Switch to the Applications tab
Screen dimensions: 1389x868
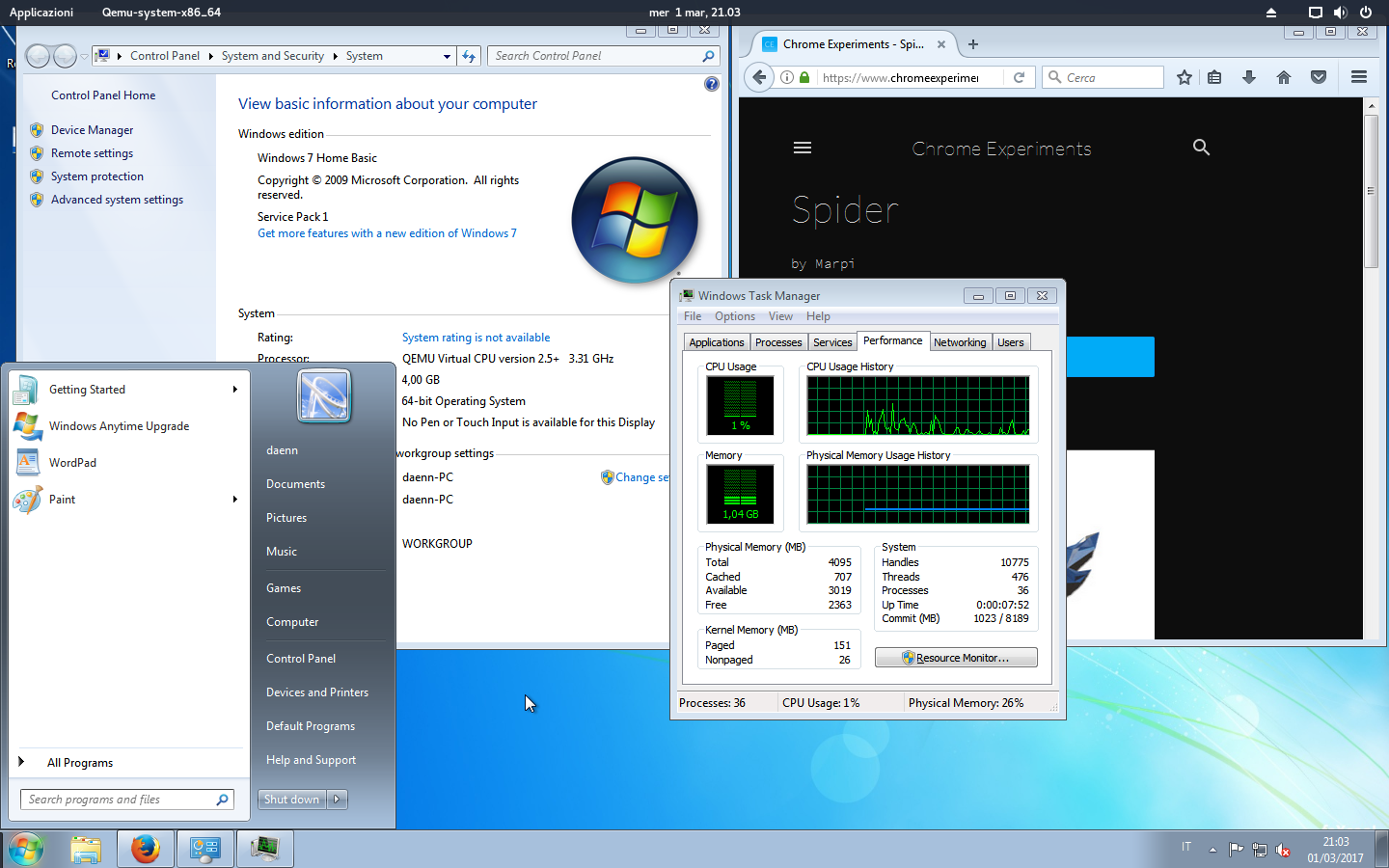pos(717,342)
